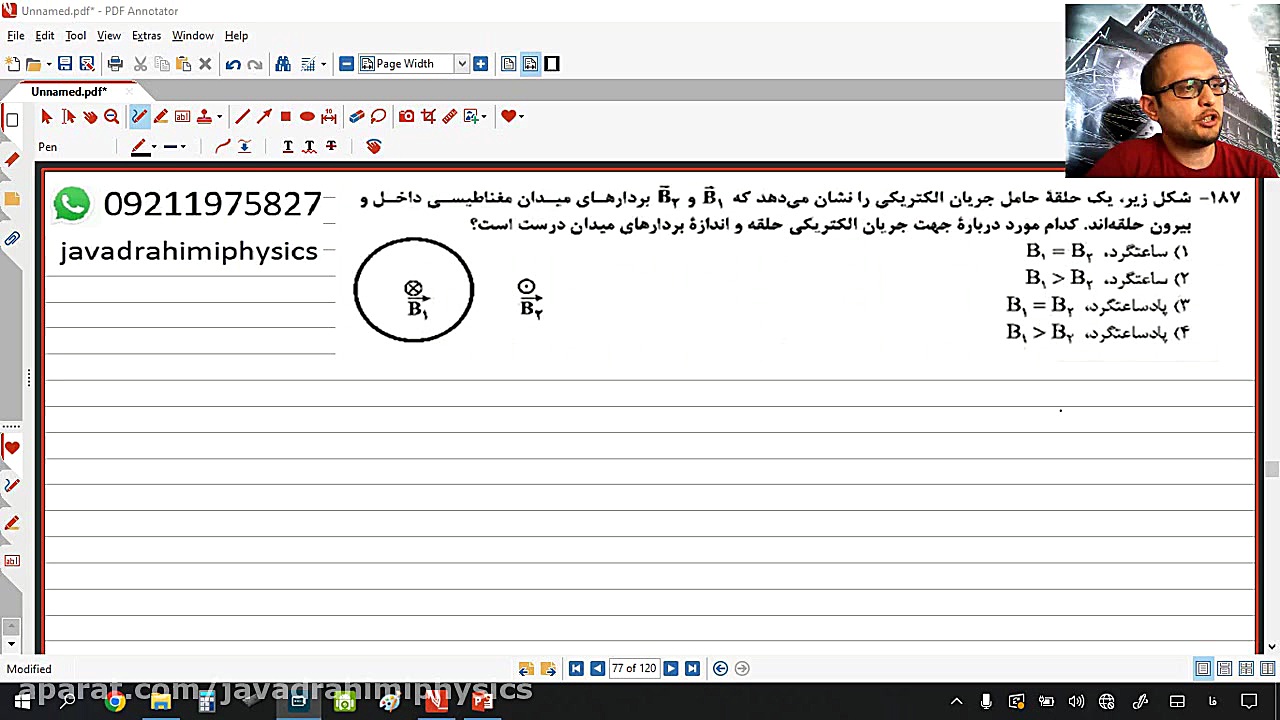Activate the Text box tool
Screen dimensions: 1280x720
[182, 116]
